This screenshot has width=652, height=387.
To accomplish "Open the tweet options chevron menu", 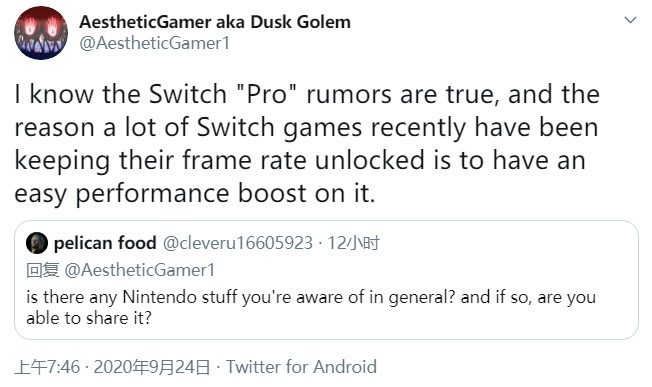I will [630, 20].
